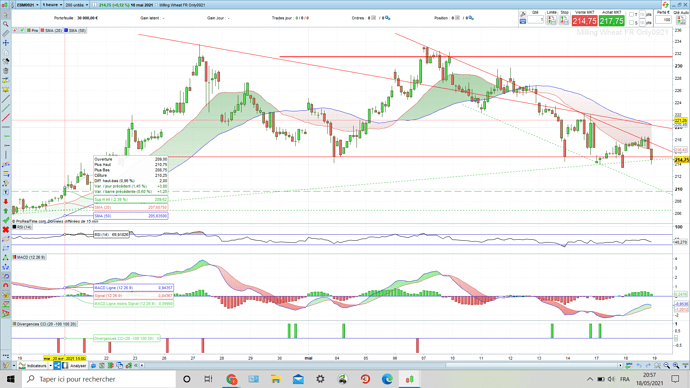
Task: Click the red plus add-indicator icon above chart
Action: point(15,30)
